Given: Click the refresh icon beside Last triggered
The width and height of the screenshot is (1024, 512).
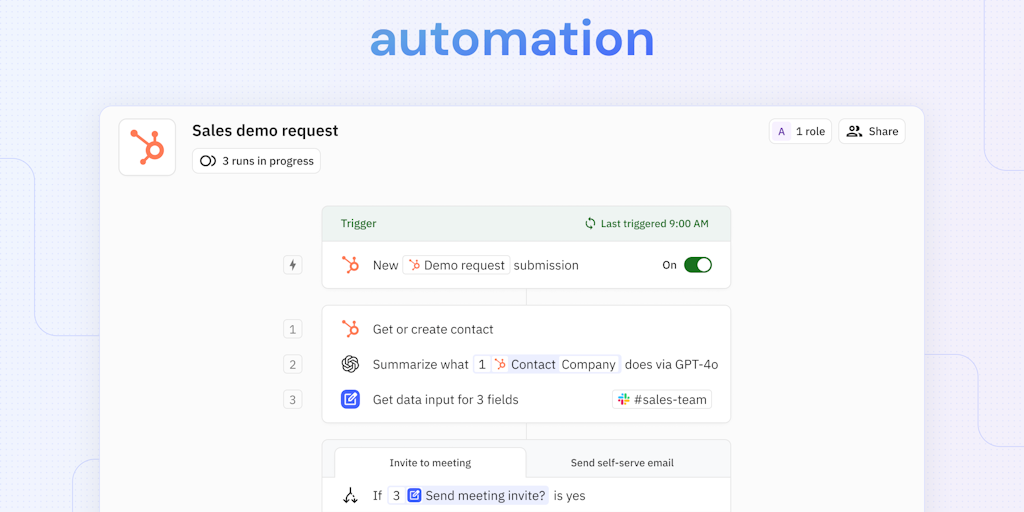Looking at the screenshot, I should coord(590,224).
